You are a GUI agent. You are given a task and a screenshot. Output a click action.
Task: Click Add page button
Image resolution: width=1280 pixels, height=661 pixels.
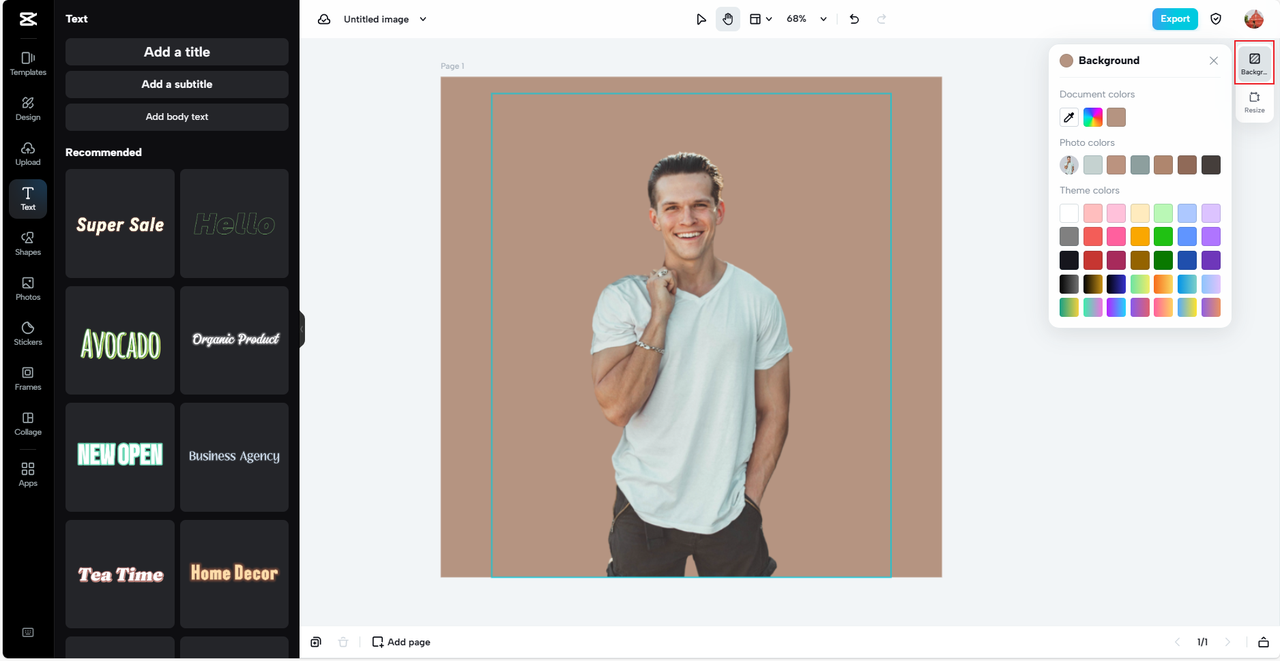coord(401,642)
